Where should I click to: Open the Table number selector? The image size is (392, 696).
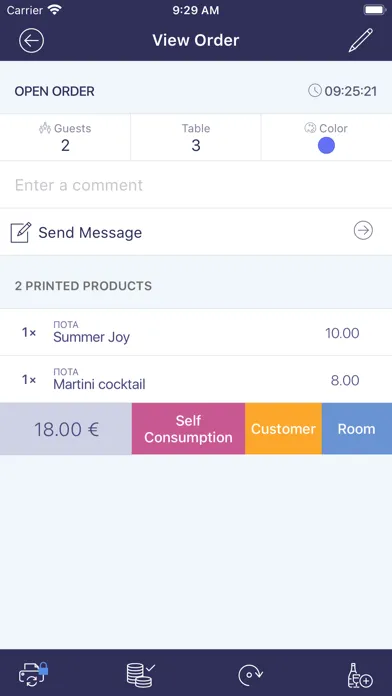coord(196,137)
